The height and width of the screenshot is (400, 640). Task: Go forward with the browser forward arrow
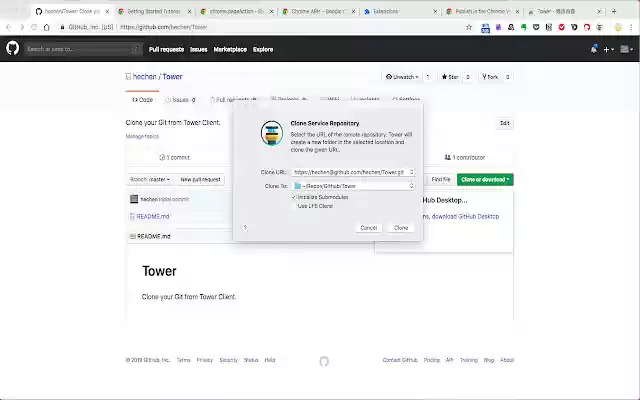click(x=22, y=27)
